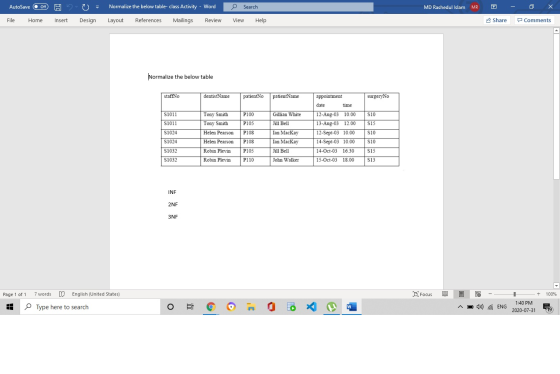Screen dimensions: 560x374
Task: Click the P110 table cell
Action: 255,160
